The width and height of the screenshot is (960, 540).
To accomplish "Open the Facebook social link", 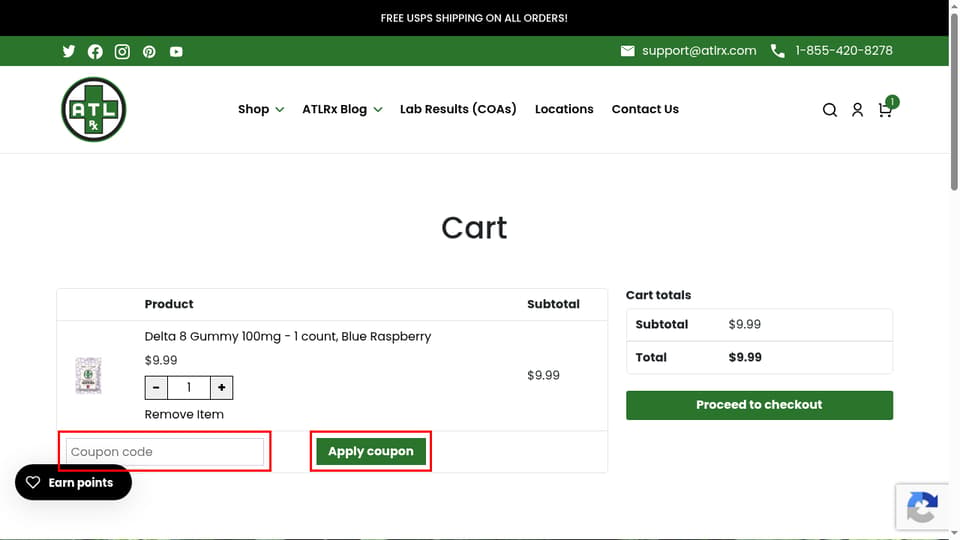I will (95, 51).
